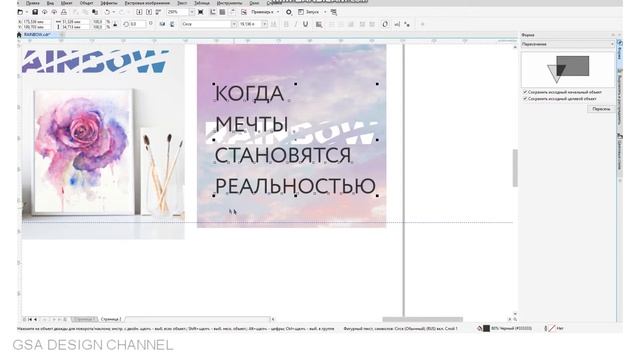This screenshot has height=360, width=640.
Task: Click the outline pen status icon
Action: click(546, 328)
